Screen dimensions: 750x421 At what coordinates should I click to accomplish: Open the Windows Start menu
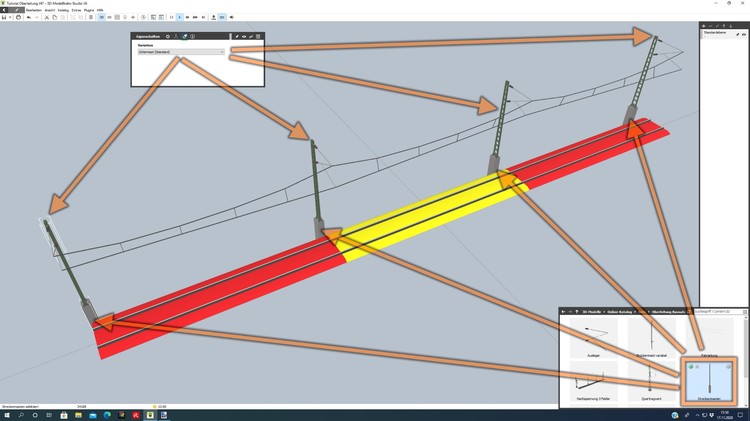point(7,415)
